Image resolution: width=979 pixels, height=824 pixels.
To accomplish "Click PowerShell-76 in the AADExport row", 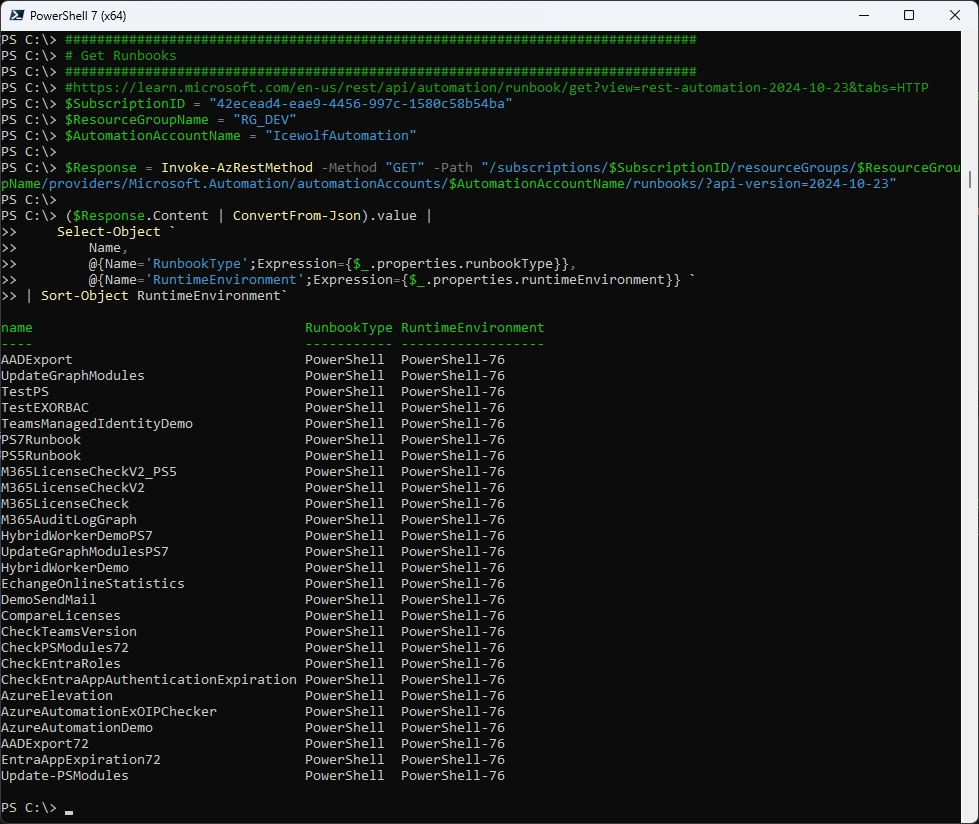I will click(x=453, y=360).
